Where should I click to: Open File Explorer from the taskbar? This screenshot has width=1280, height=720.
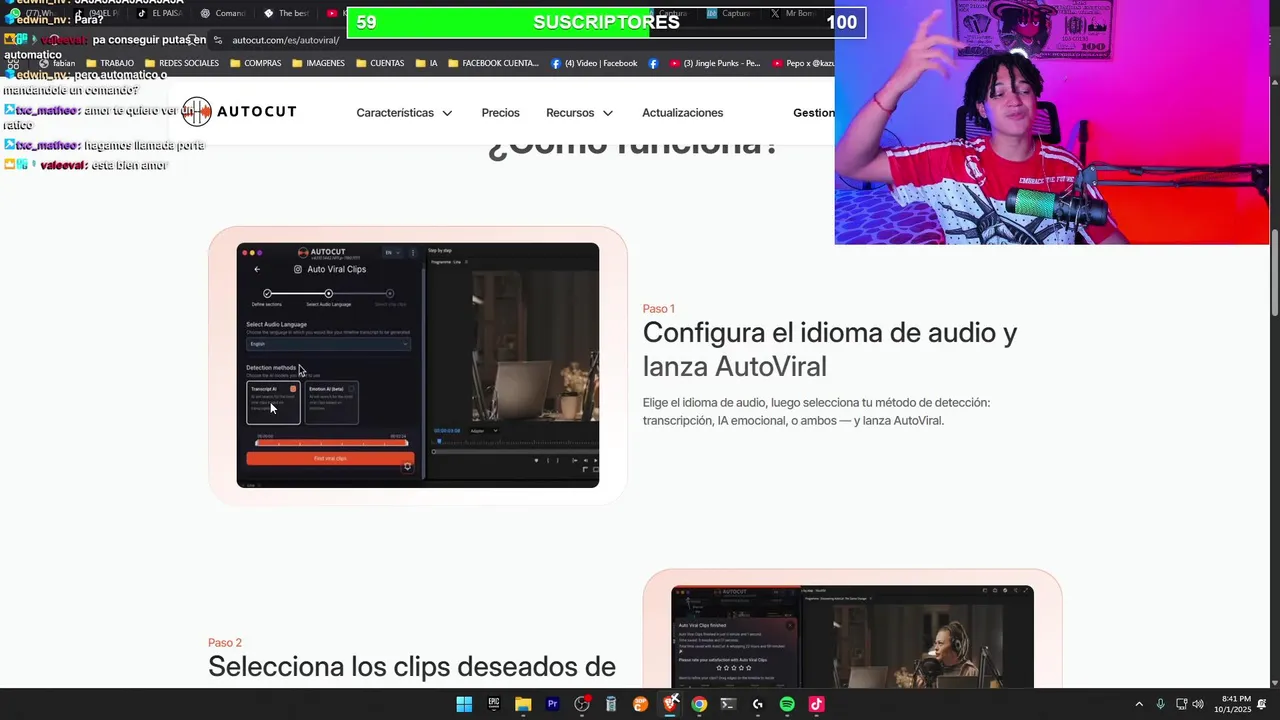click(x=523, y=704)
